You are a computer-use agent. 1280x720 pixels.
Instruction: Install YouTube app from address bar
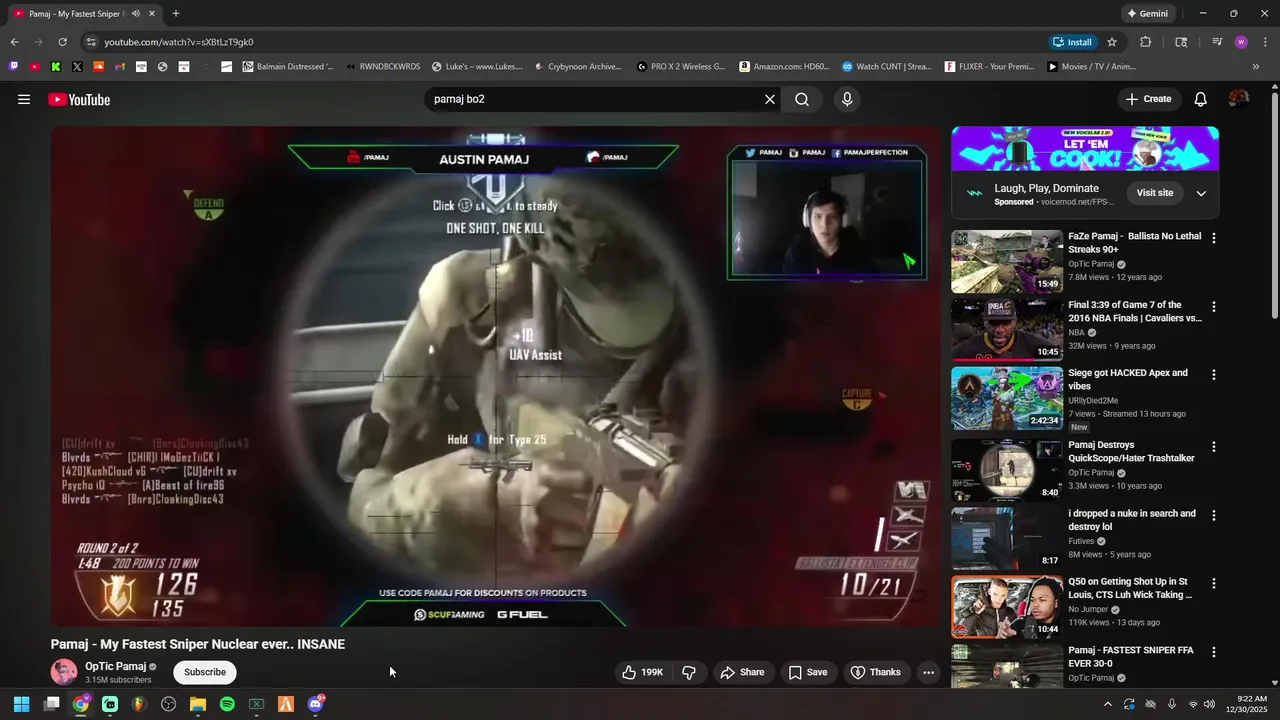pos(1072,42)
